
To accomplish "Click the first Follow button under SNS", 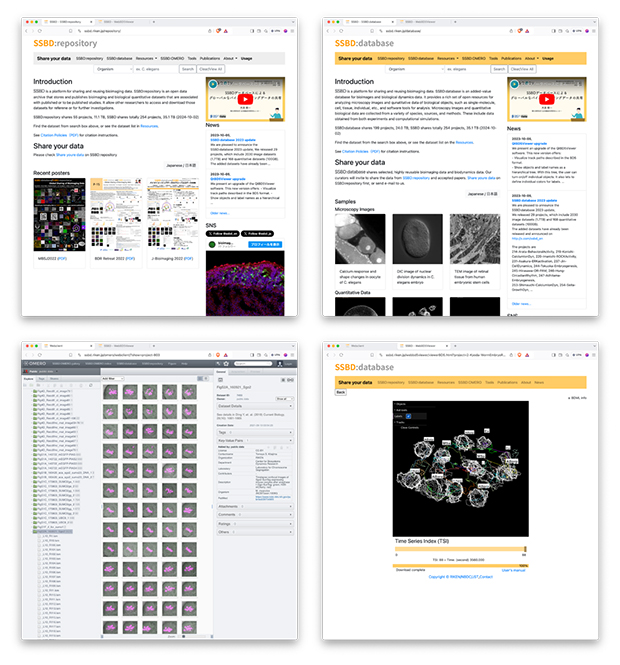I will [223, 231].
